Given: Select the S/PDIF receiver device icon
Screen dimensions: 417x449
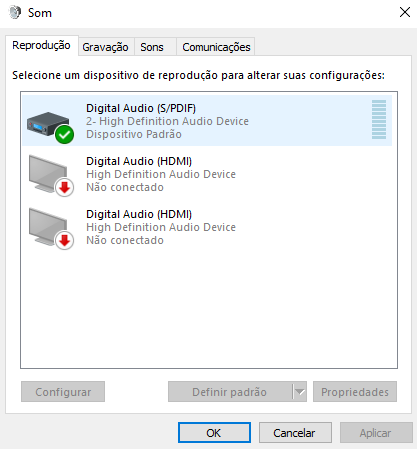Looking at the screenshot, I should (x=49, y=124).
